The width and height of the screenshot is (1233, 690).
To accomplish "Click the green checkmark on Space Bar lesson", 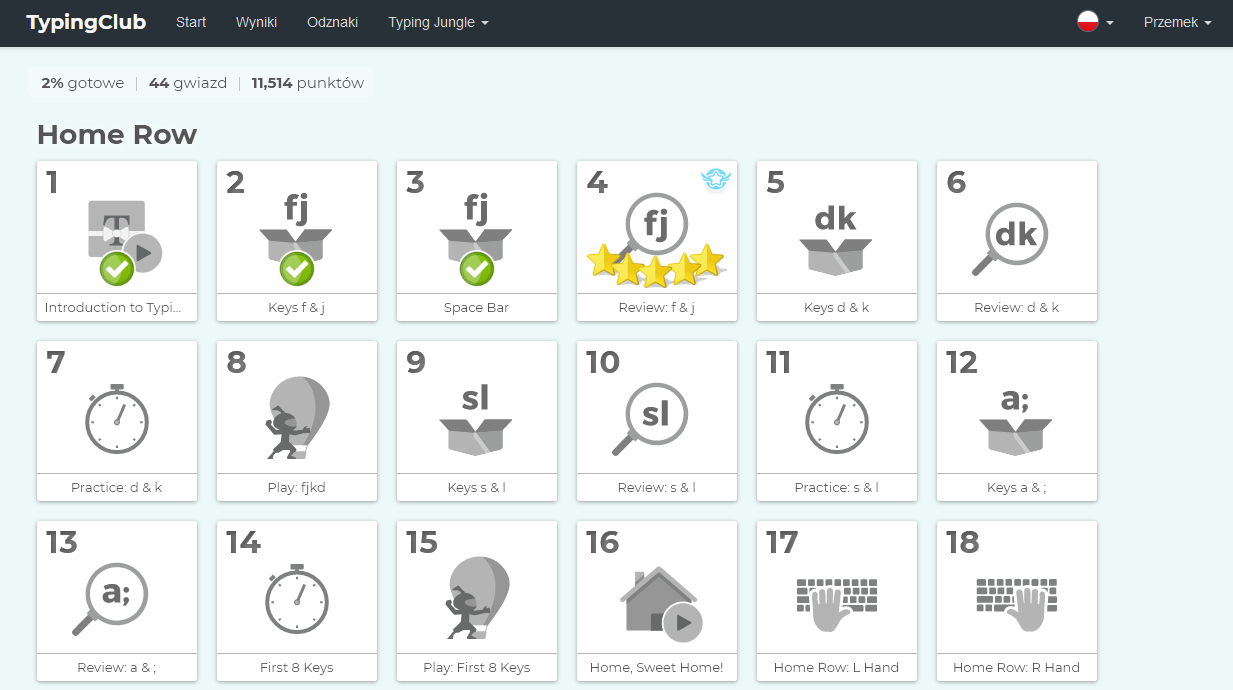I will tap(477, 269).
